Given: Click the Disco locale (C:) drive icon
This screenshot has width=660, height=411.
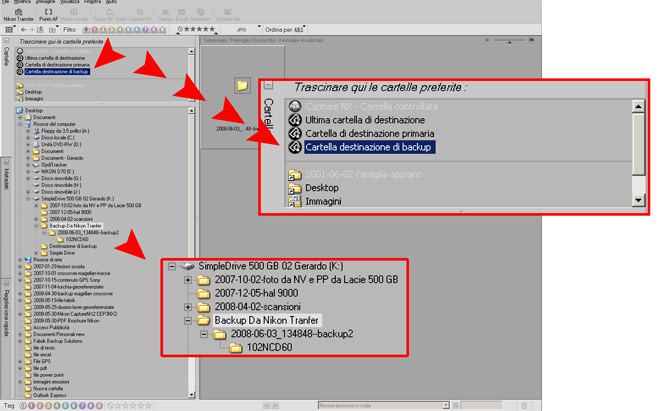Looking at the screenshot, I should [36, 138].
